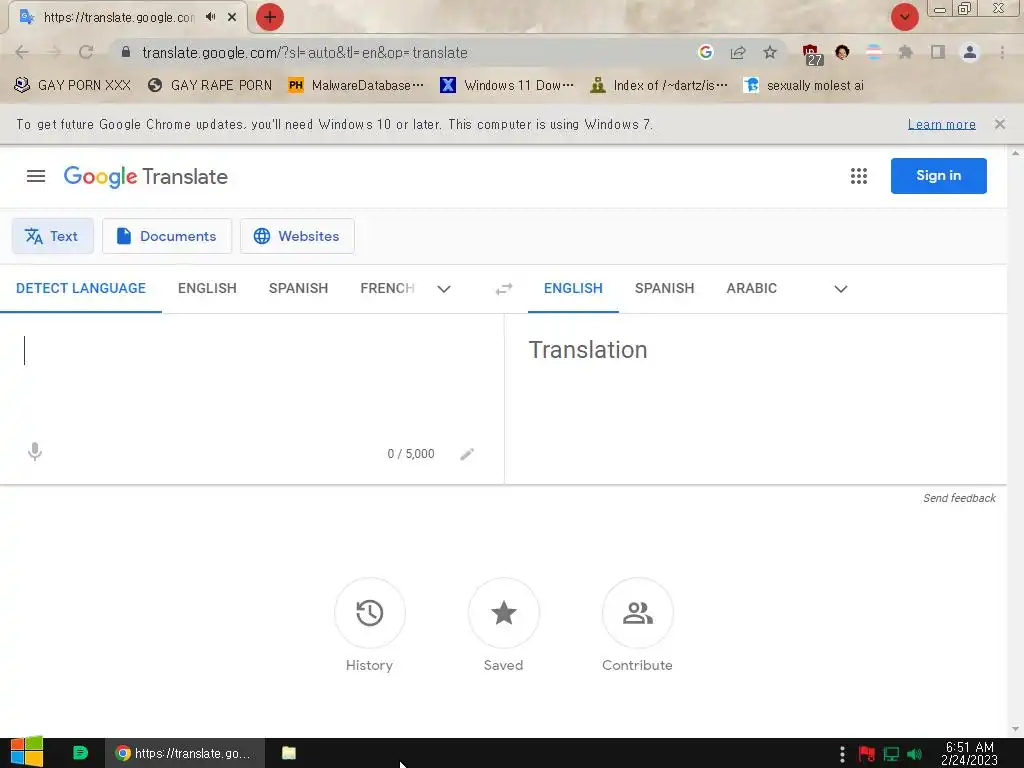Open a new tab with plus button
1024x768 pixels.
coord(270,17)
